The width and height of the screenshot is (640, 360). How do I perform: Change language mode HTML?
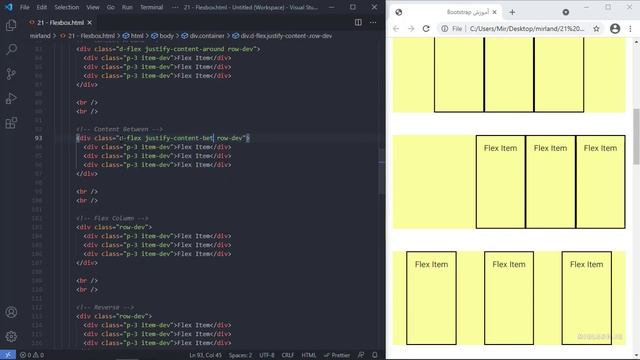point(309,355)
